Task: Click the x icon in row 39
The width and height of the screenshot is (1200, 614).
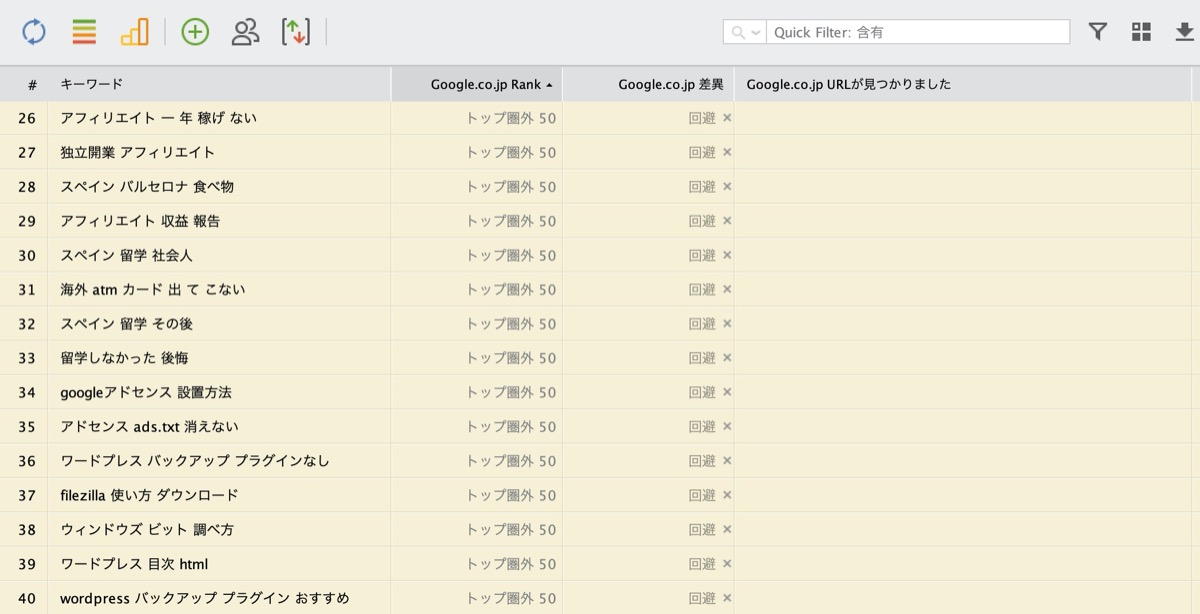Action: point(727,563)
